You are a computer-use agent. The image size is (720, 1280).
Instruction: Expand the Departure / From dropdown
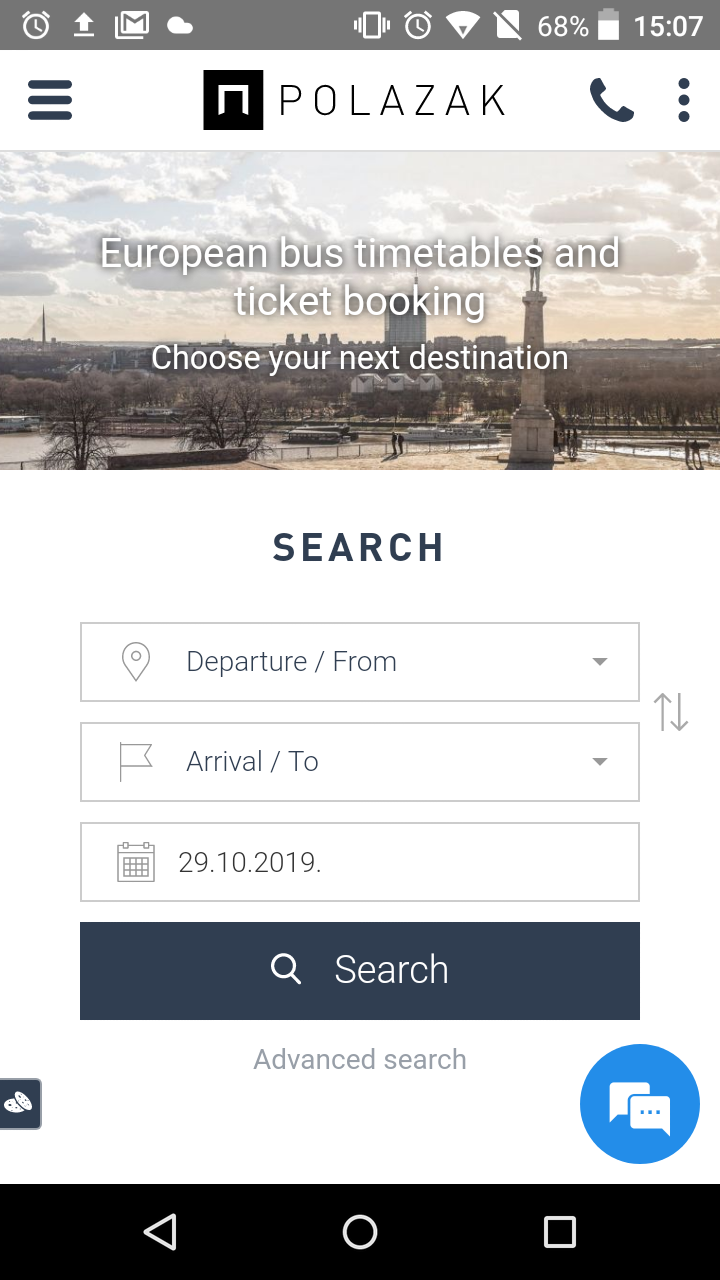pyautogui.click(x=360, y=662)
